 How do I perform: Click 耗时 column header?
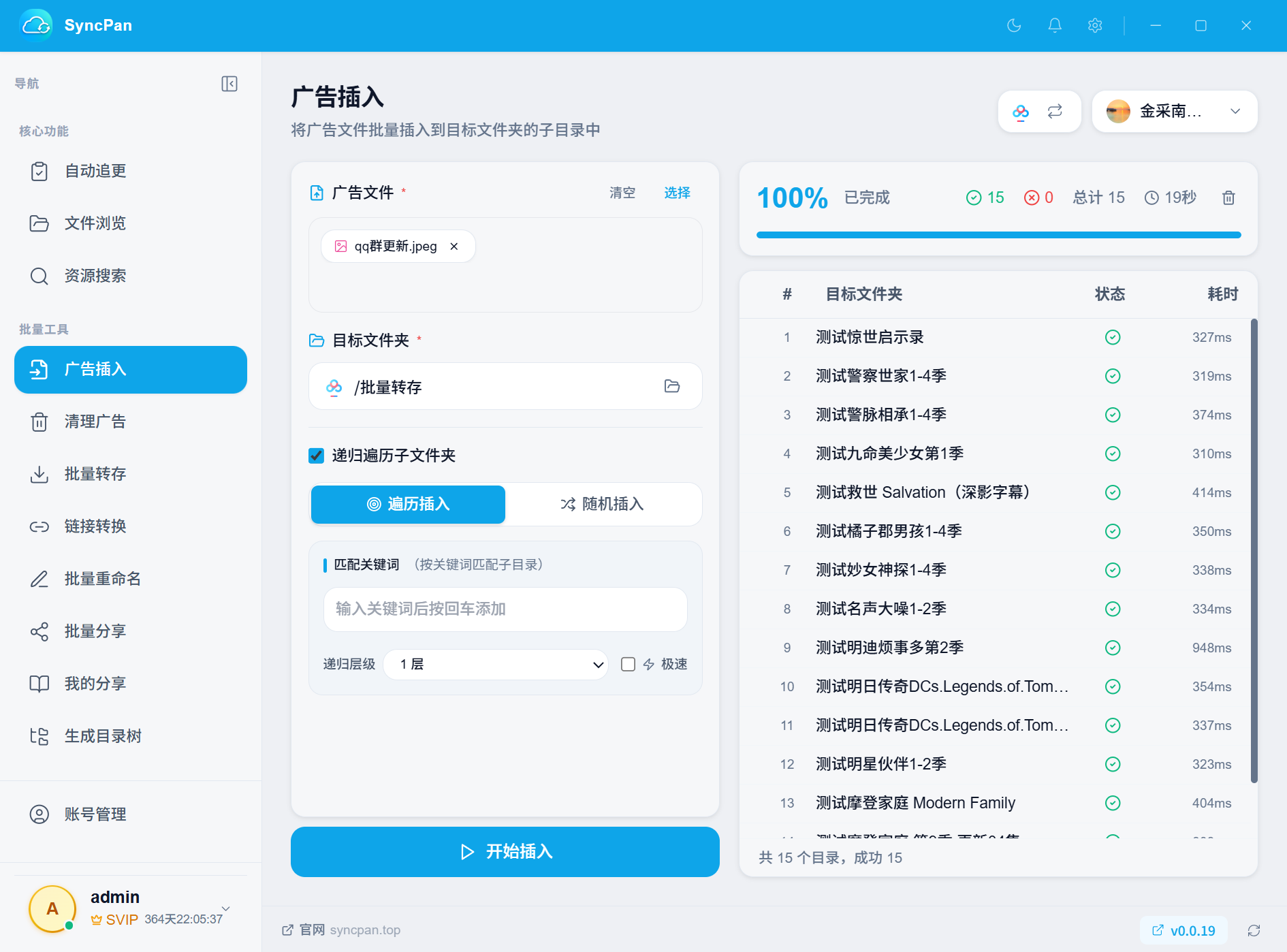(x=1222, y=294)
